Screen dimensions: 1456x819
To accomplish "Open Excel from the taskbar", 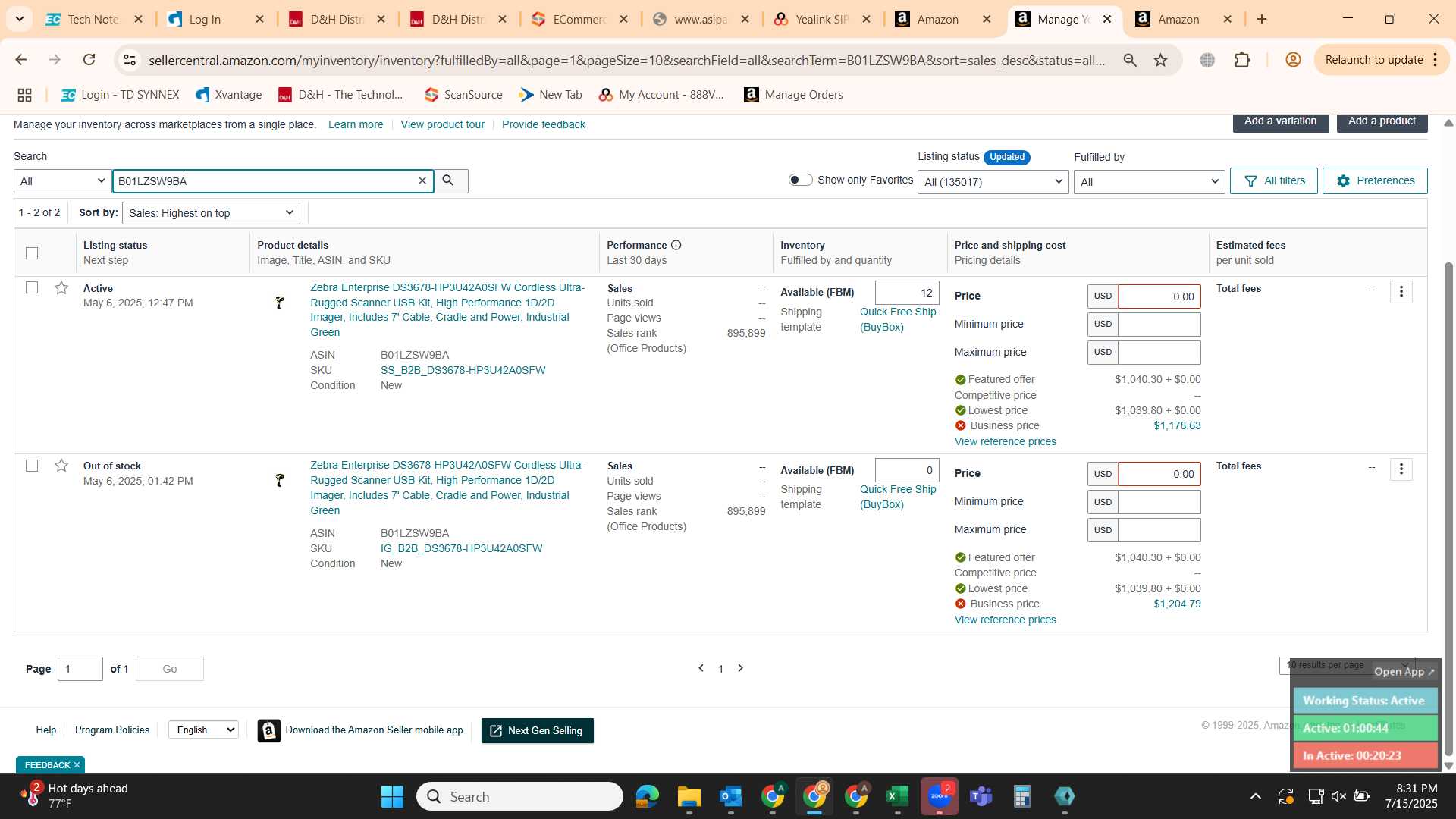I will (897, 796).
